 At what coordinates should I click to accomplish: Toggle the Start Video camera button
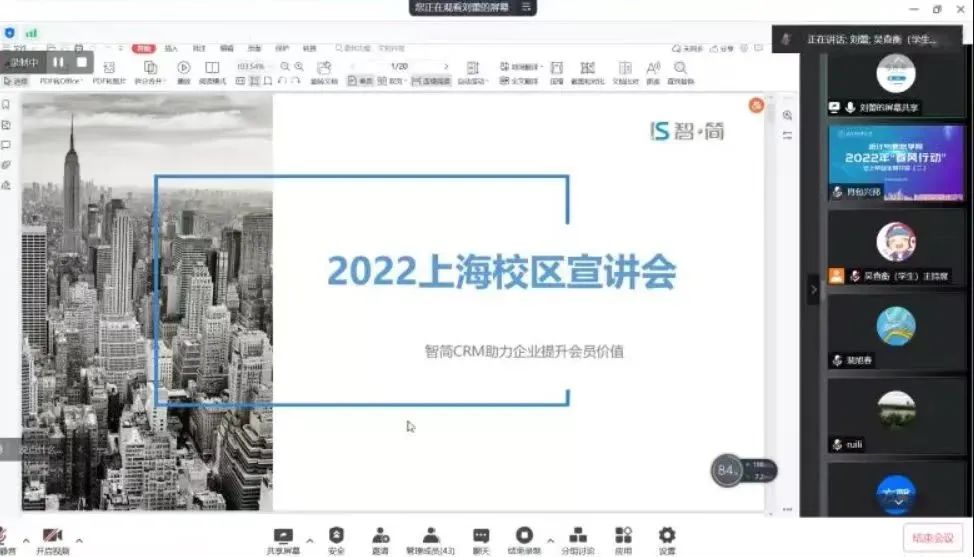tap(53, 539)
